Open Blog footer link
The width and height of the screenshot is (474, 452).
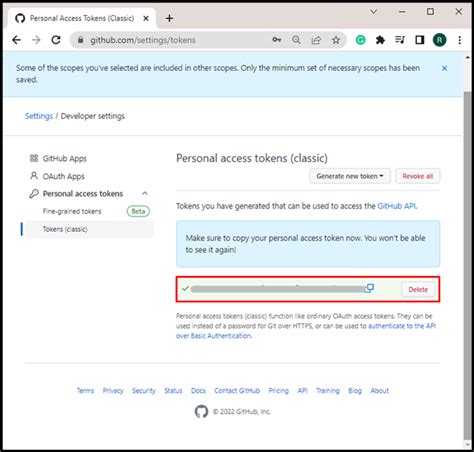[355, 391]
